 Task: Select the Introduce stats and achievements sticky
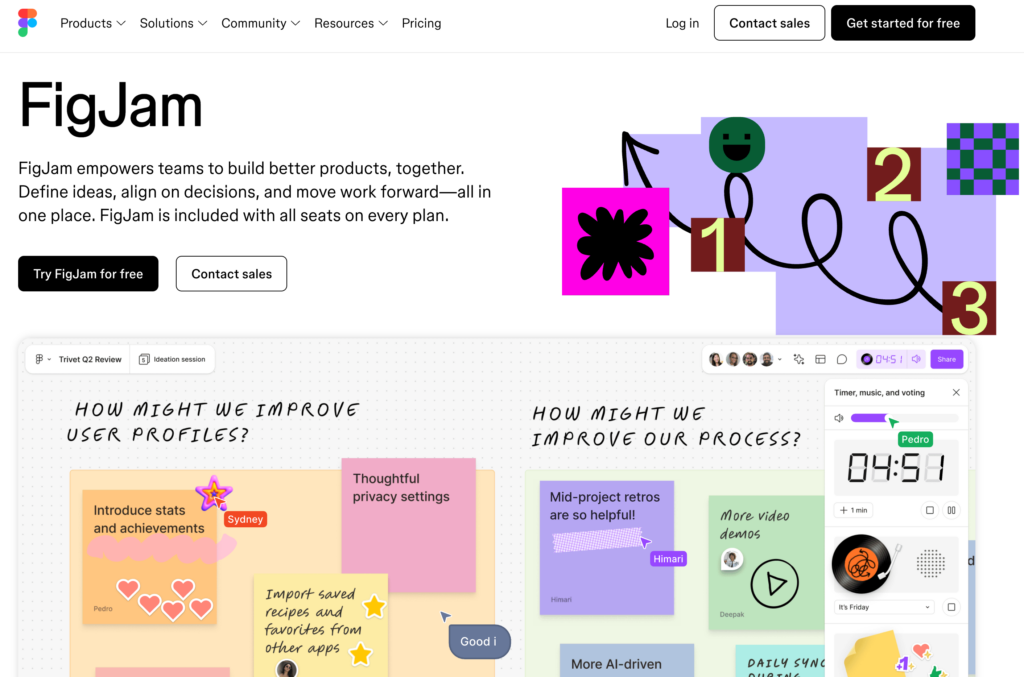click(150, 556)
